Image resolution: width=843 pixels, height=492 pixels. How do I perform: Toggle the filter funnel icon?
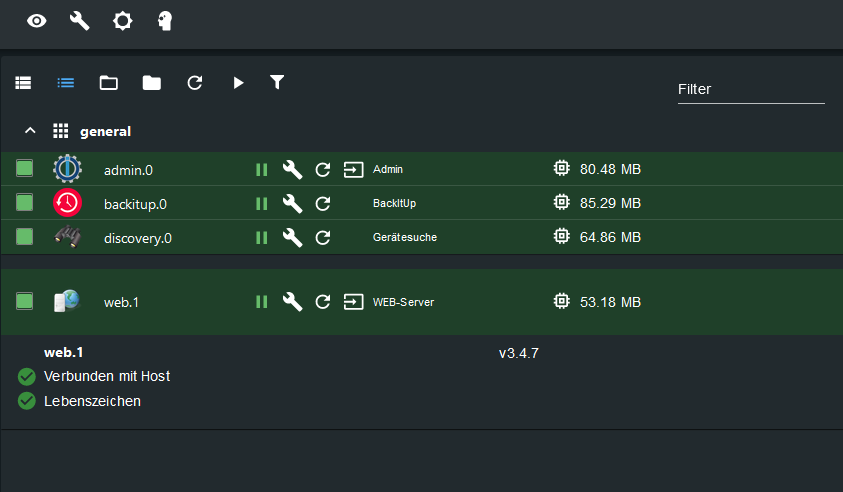point(278,82)
